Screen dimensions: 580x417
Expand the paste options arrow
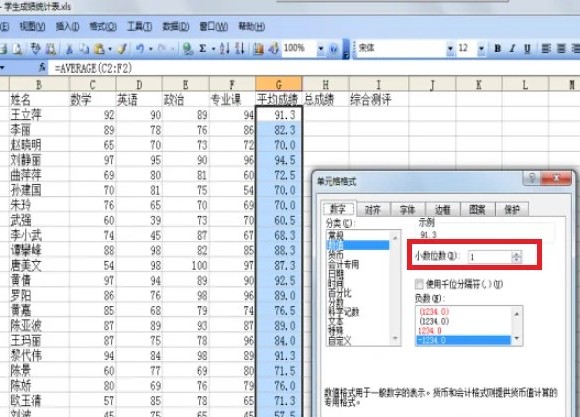click(x=110, y=49)
